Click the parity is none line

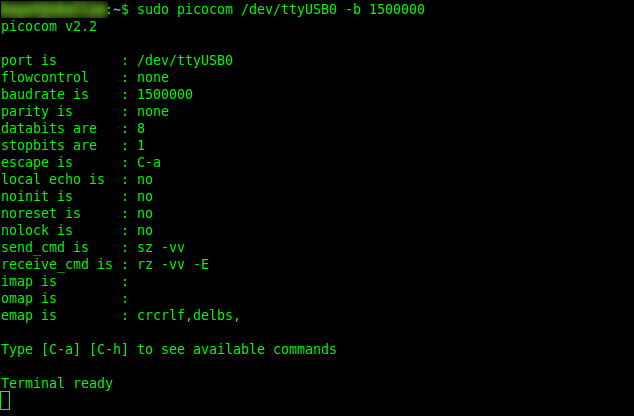pyautogui.click(x=85, y=111)
